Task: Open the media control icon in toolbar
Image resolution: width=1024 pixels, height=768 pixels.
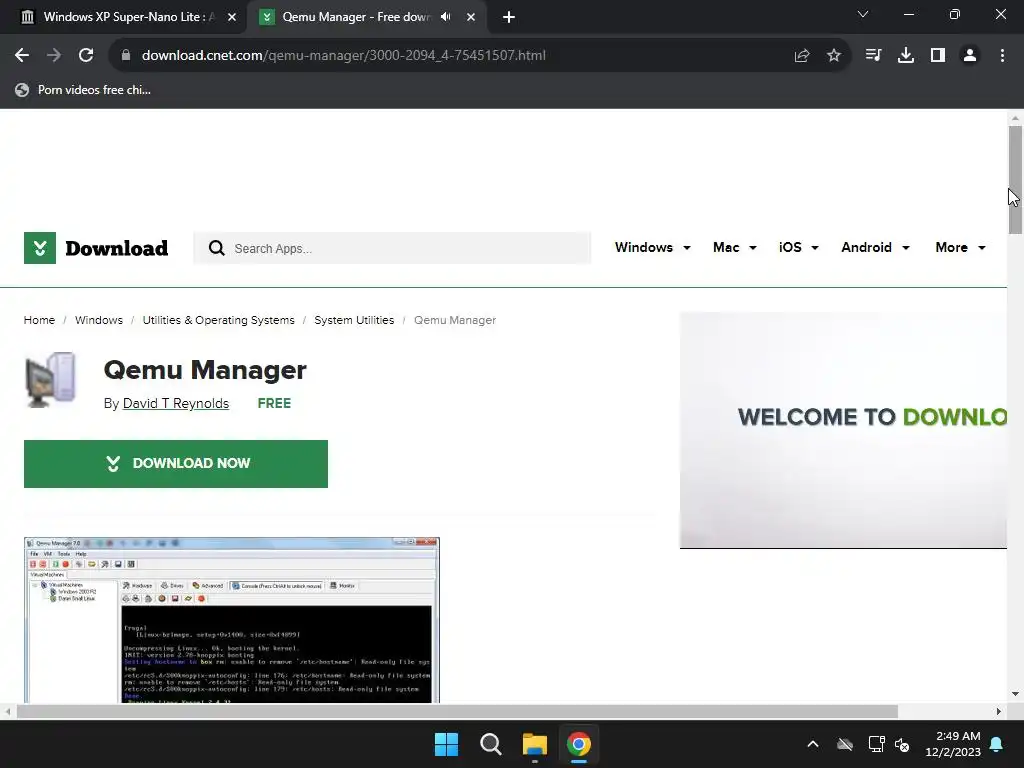Action: (x=873, y=56)
